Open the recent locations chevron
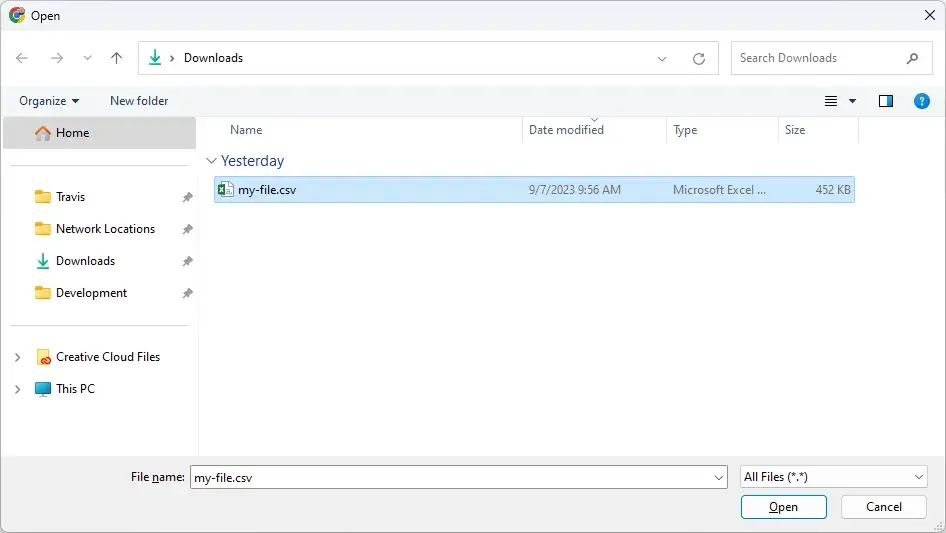The image size is (946, 533). [87, 58]
